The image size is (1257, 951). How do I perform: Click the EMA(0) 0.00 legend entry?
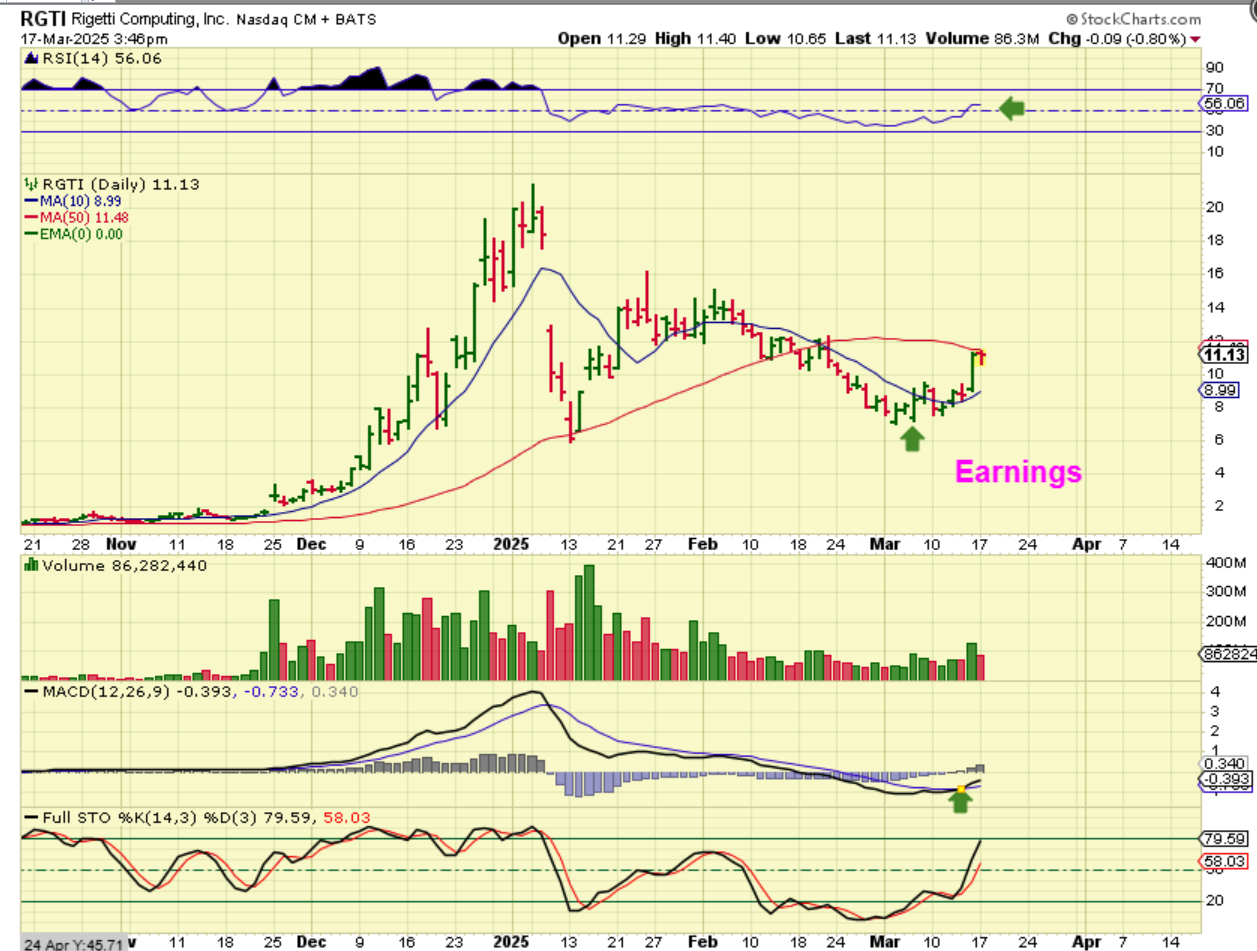tap(75, 233)
